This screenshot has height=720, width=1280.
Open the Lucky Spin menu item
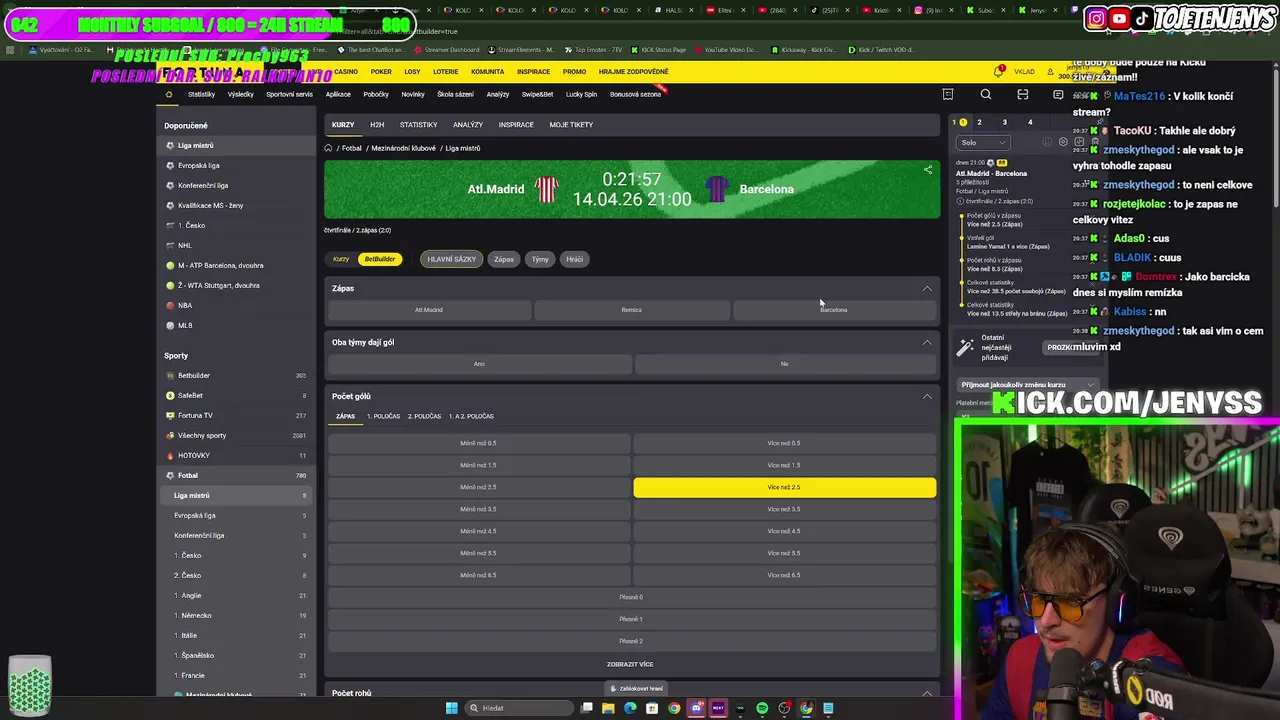point(581,94)
